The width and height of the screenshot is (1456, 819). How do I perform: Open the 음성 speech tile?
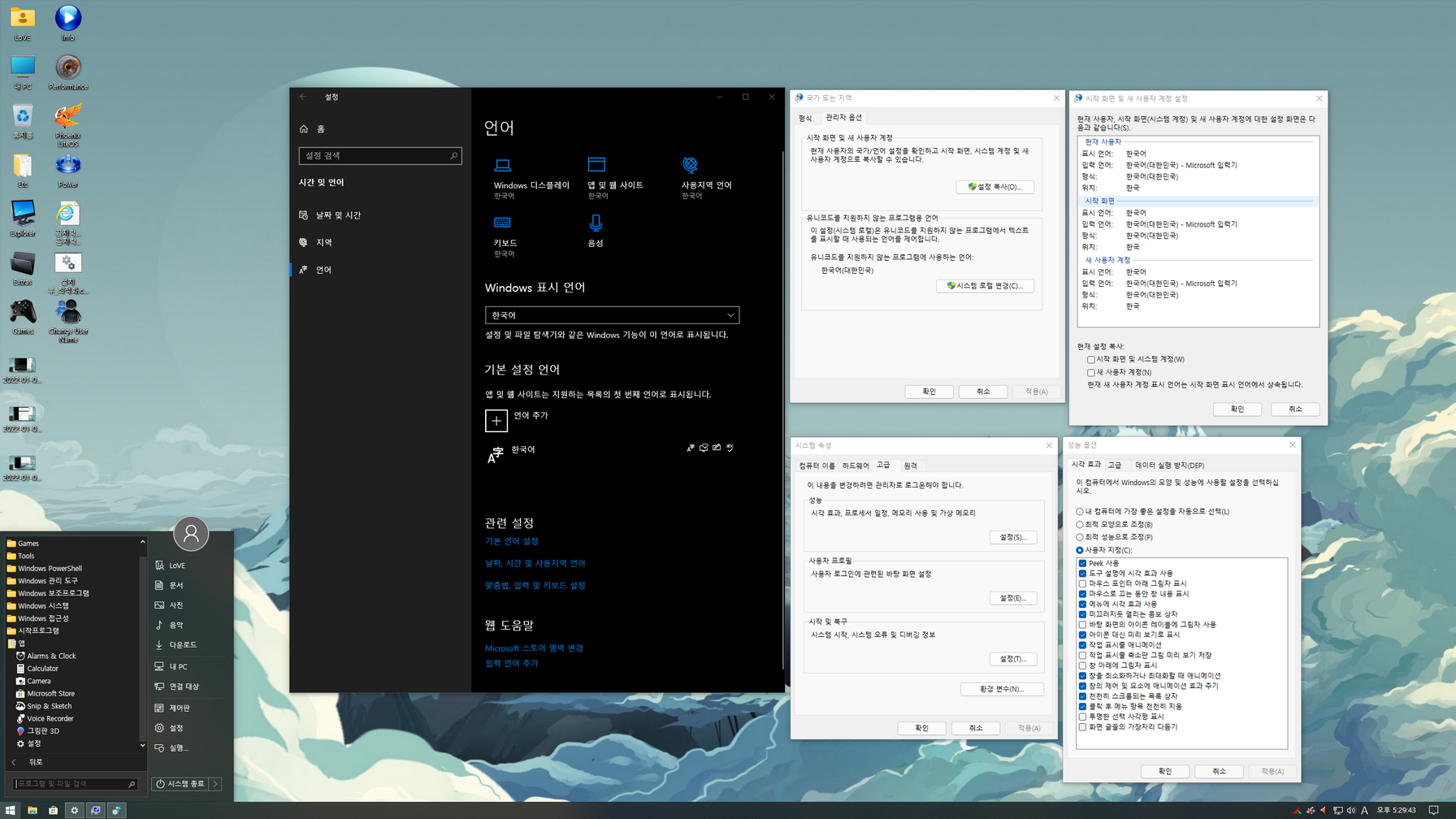tap(596, 232)
